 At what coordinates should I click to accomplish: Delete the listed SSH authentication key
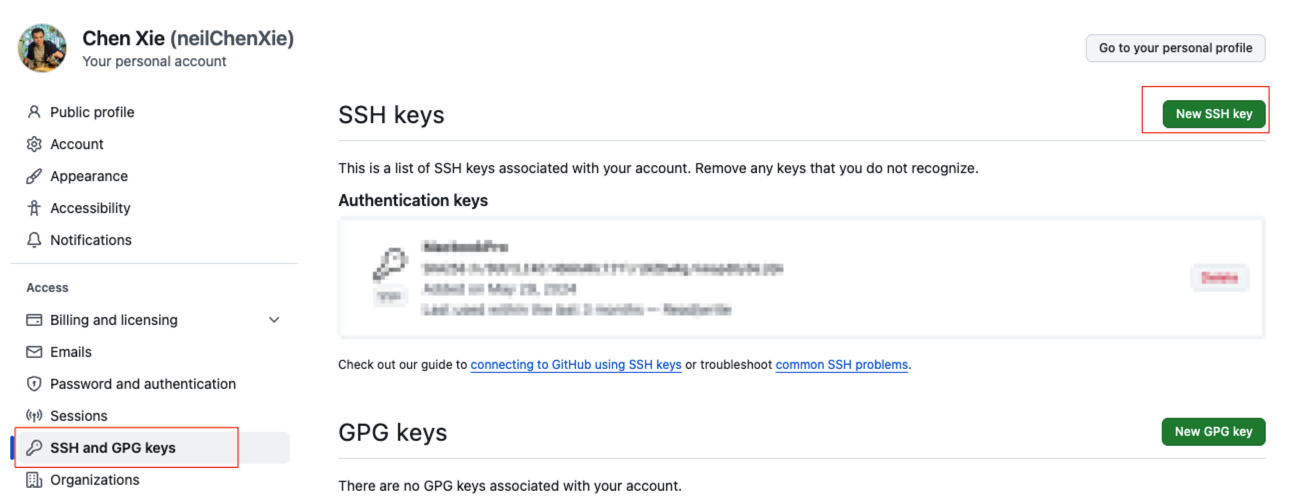point(1219,278)
